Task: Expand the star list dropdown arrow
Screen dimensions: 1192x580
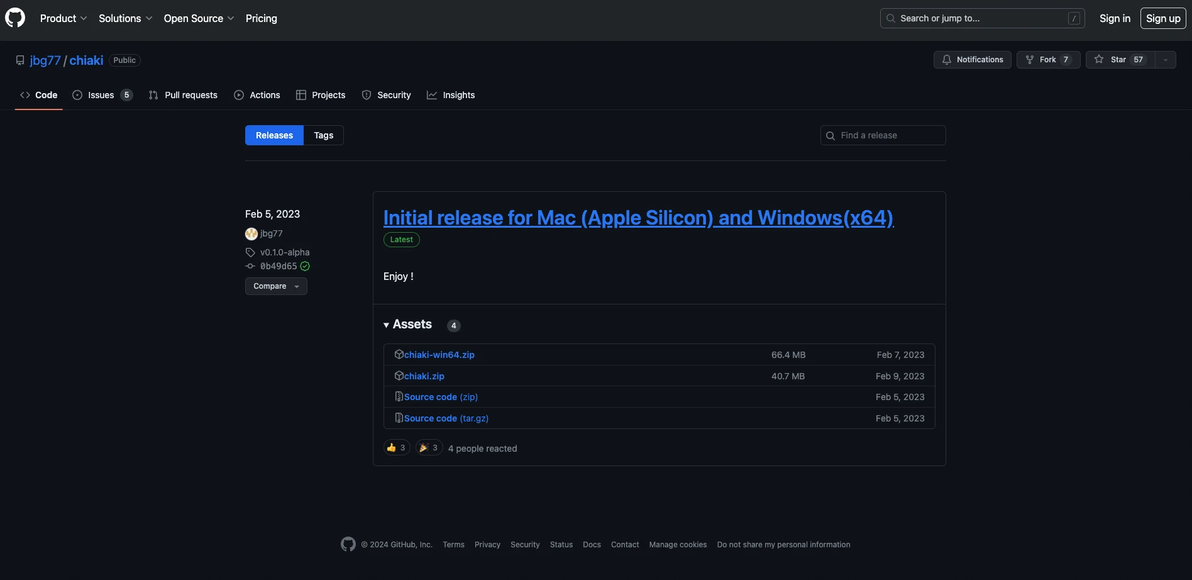Action: pyautogui.click(x=1165, y=60)
